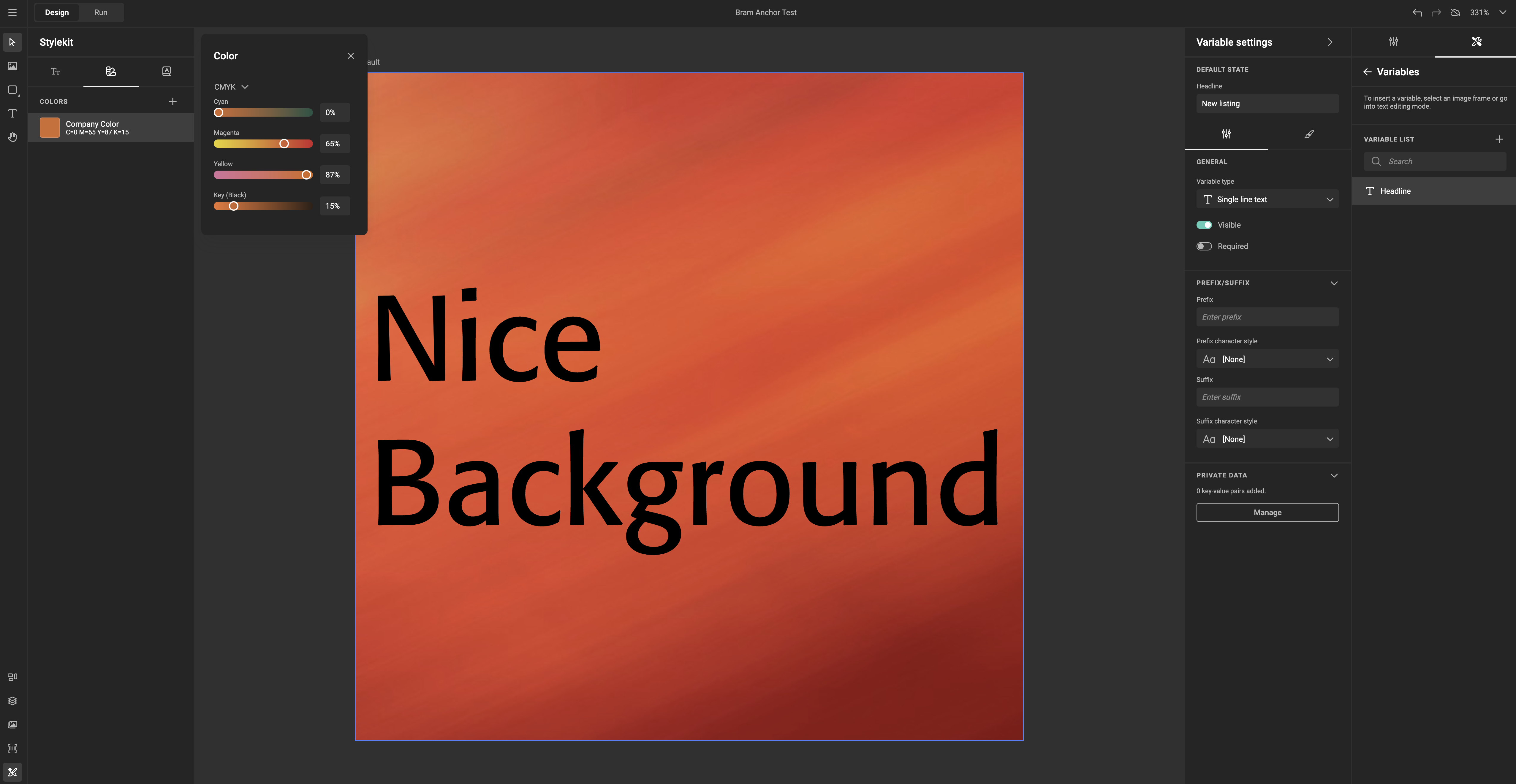Open the barcode panel icon

12,748
